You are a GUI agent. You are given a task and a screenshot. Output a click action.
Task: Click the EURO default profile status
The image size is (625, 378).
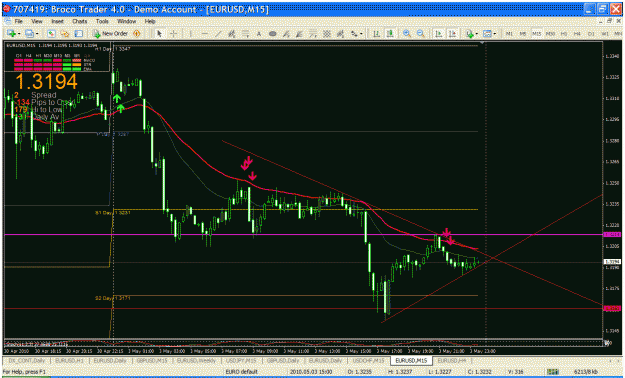[242, 372]
